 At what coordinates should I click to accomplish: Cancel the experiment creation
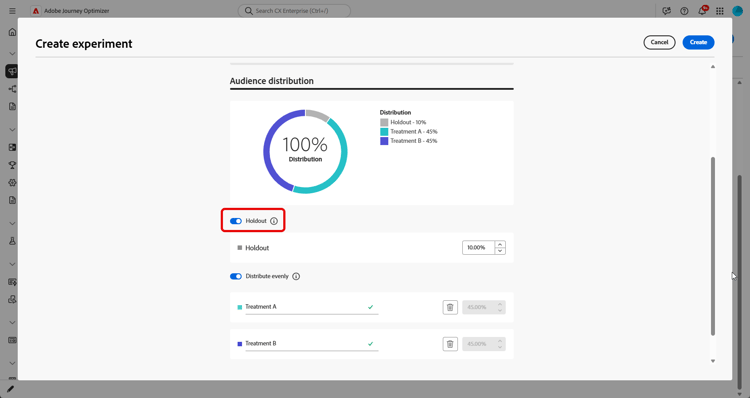click(659, 42)
